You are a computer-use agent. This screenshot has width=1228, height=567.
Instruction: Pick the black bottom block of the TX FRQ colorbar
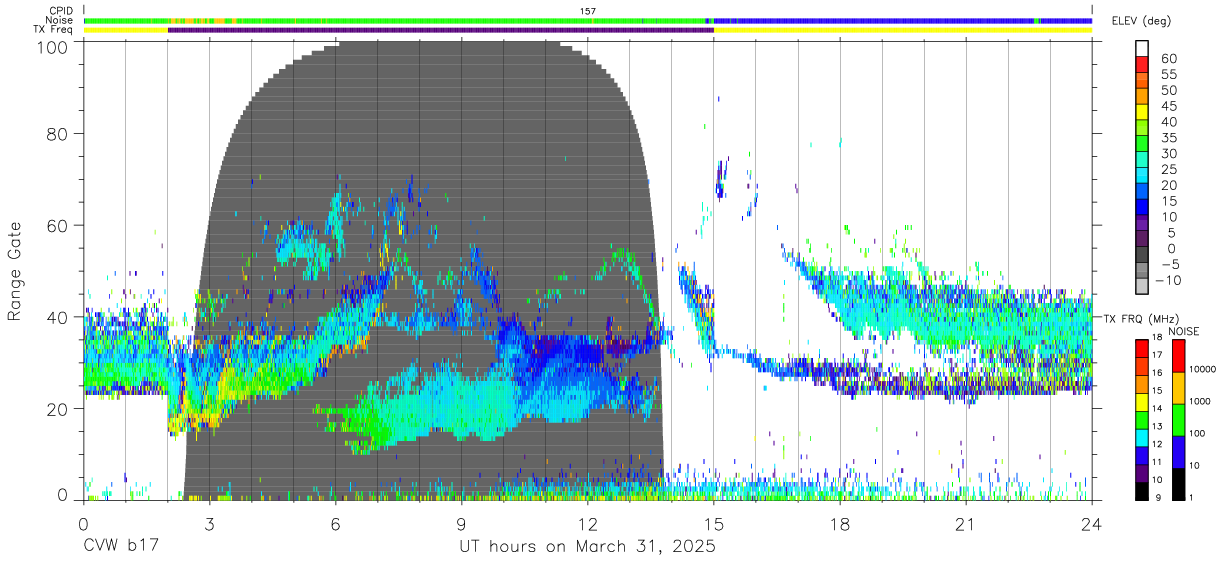(1142, 491)
